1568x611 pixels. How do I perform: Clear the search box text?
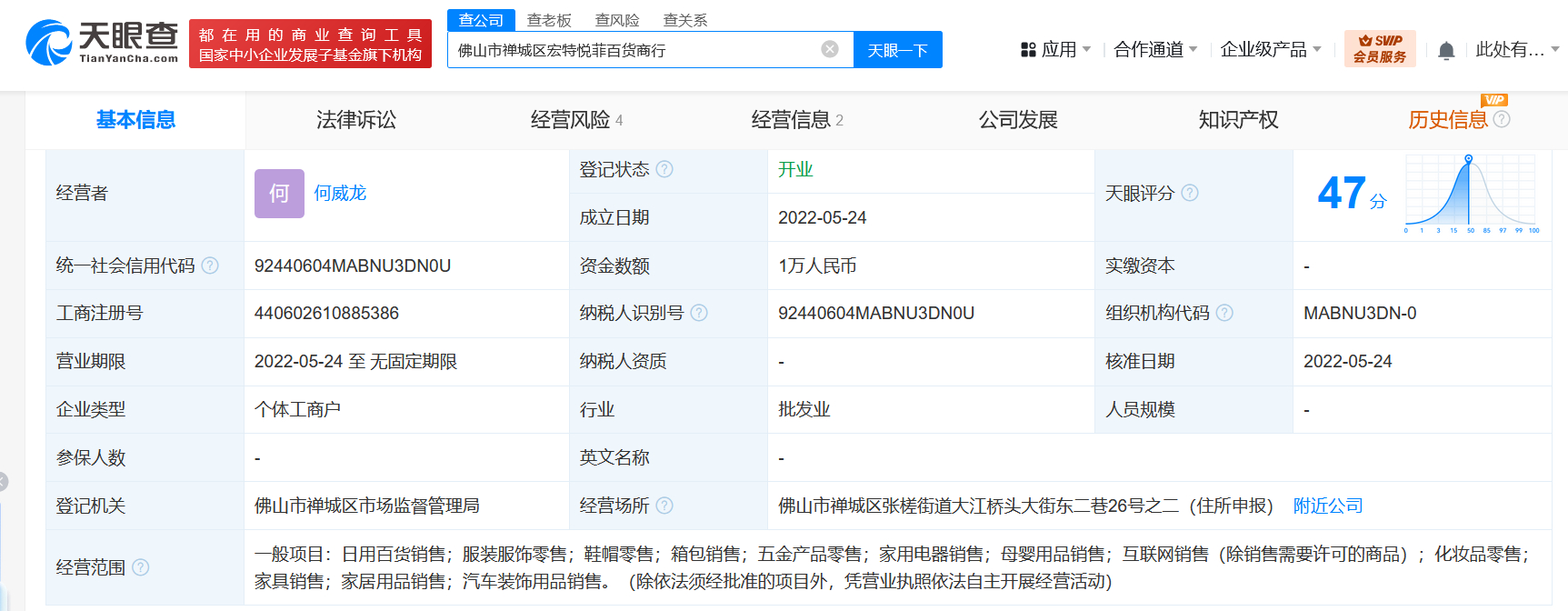(830, 49)
